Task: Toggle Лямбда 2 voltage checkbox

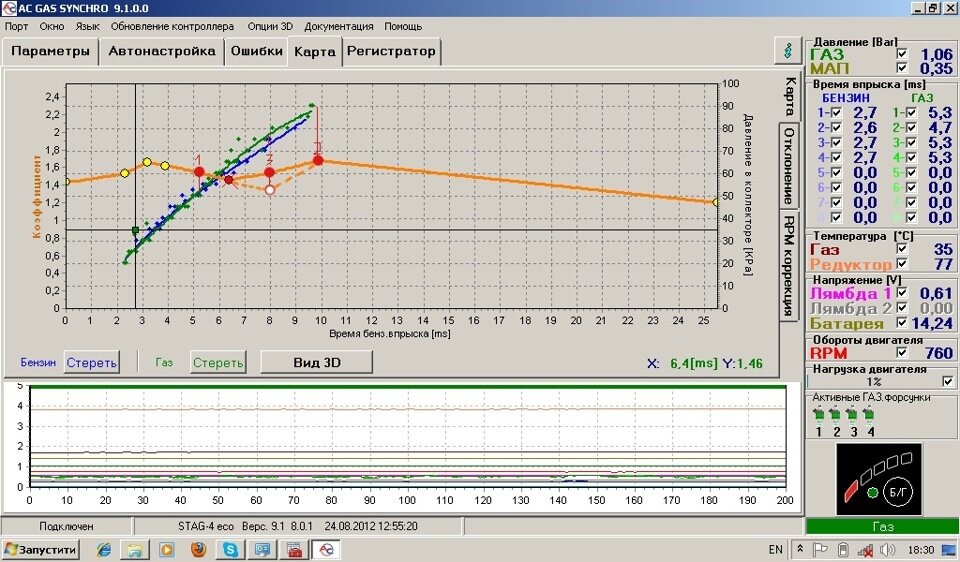Action: pyautogui.click(x=902, y=307)
